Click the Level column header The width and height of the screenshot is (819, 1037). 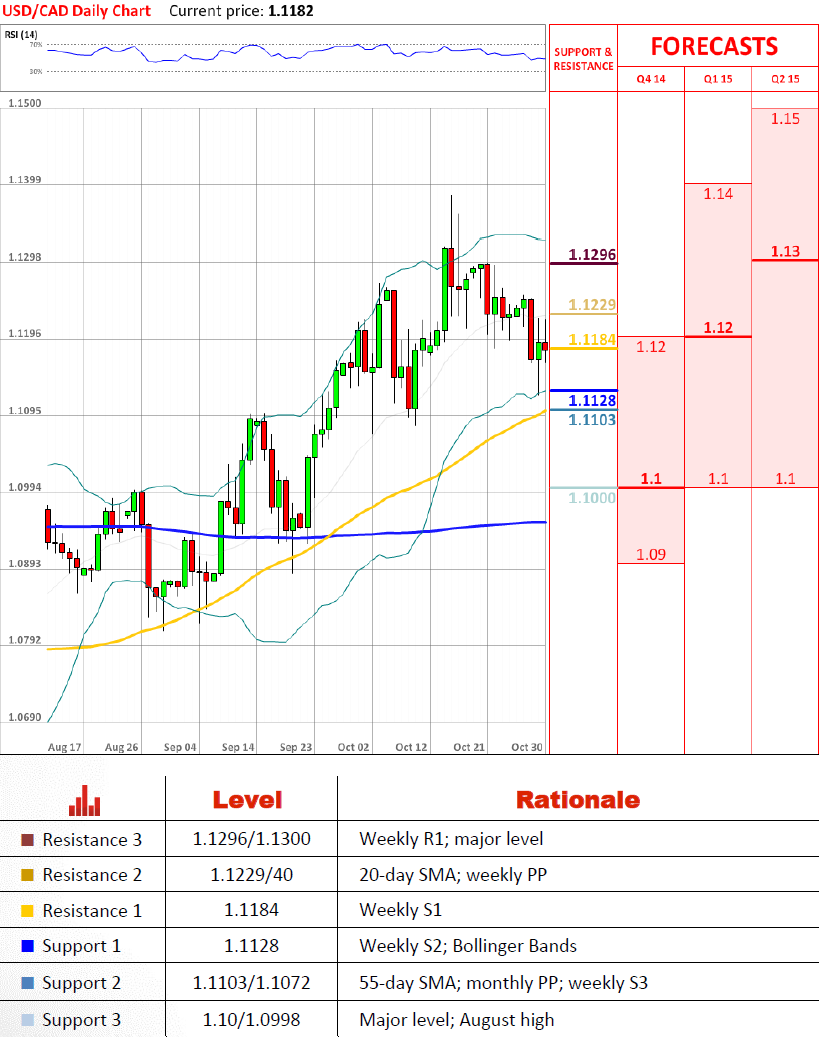[247, 799]
